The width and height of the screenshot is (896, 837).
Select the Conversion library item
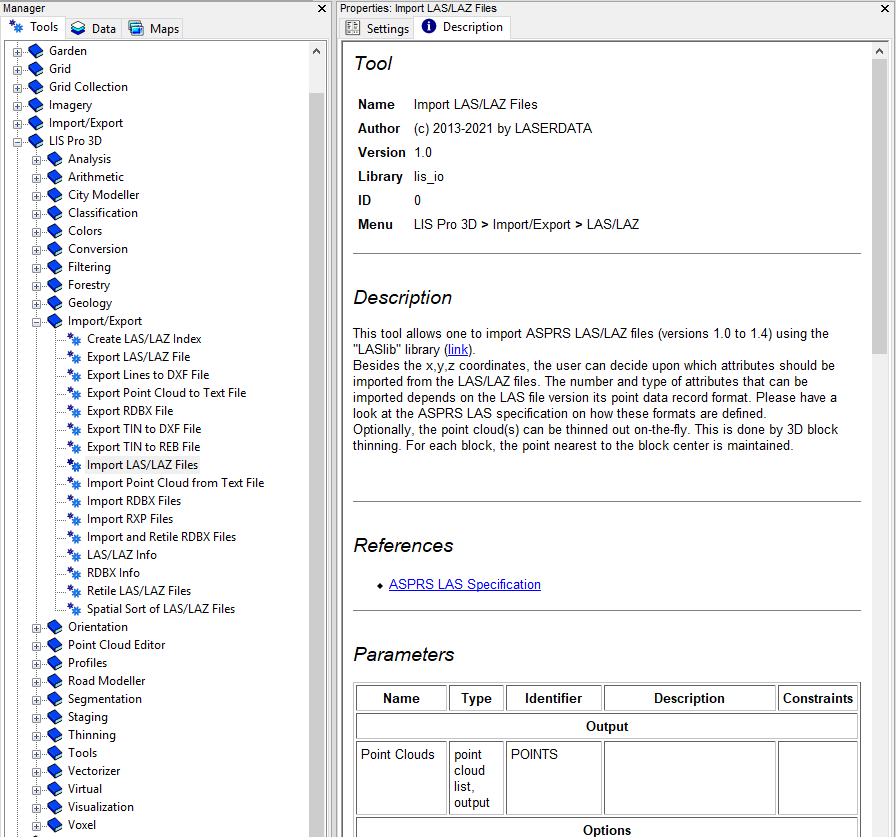pos(98,249)
